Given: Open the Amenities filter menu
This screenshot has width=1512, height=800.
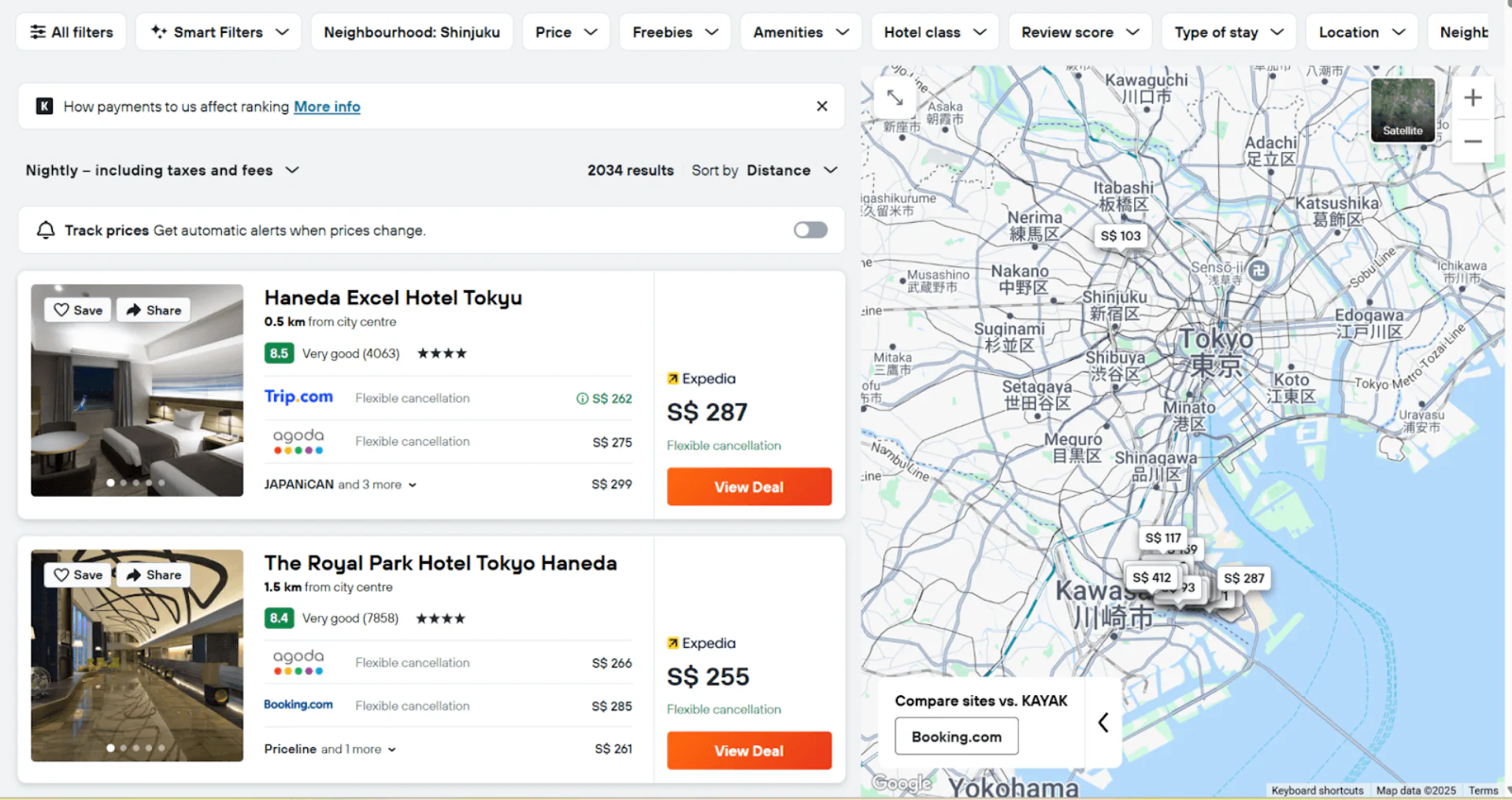Looking at the screenshot, I should click(x=800, y=32).
